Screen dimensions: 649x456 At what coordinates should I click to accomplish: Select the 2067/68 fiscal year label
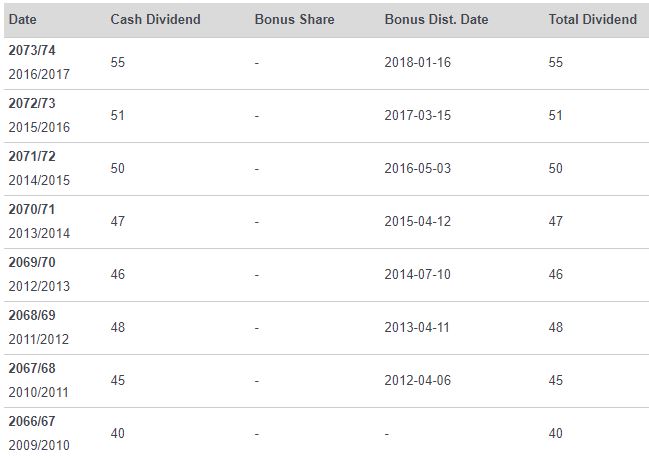tap(32, 368)
